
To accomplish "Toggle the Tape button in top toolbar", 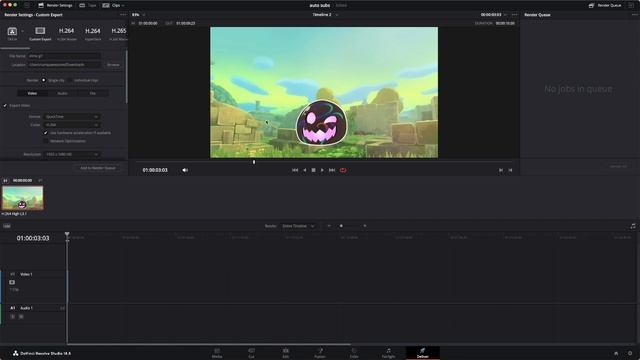I will [x=88, y=5].
